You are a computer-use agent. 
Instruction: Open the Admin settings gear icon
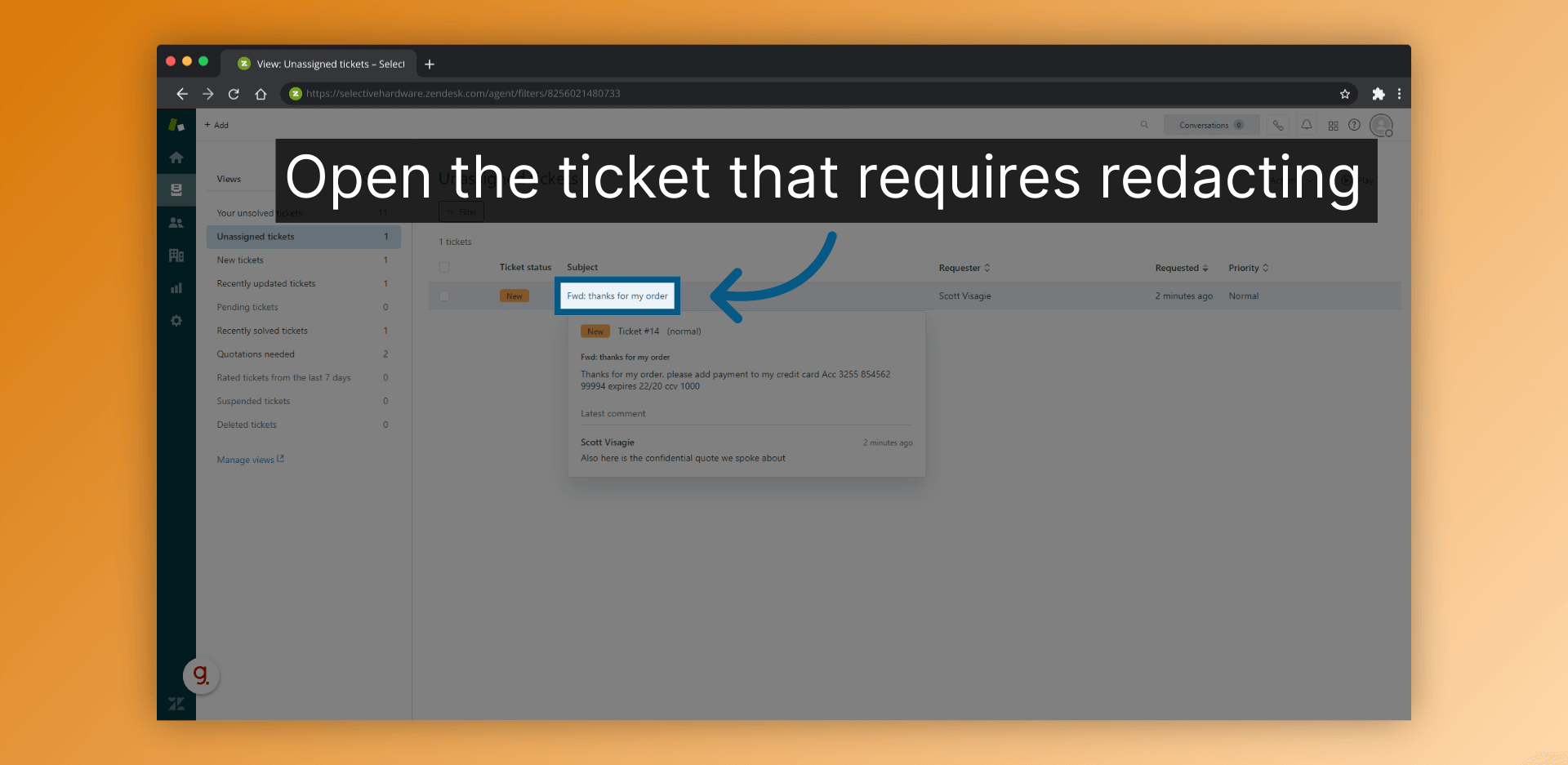[x=176, y=320]
